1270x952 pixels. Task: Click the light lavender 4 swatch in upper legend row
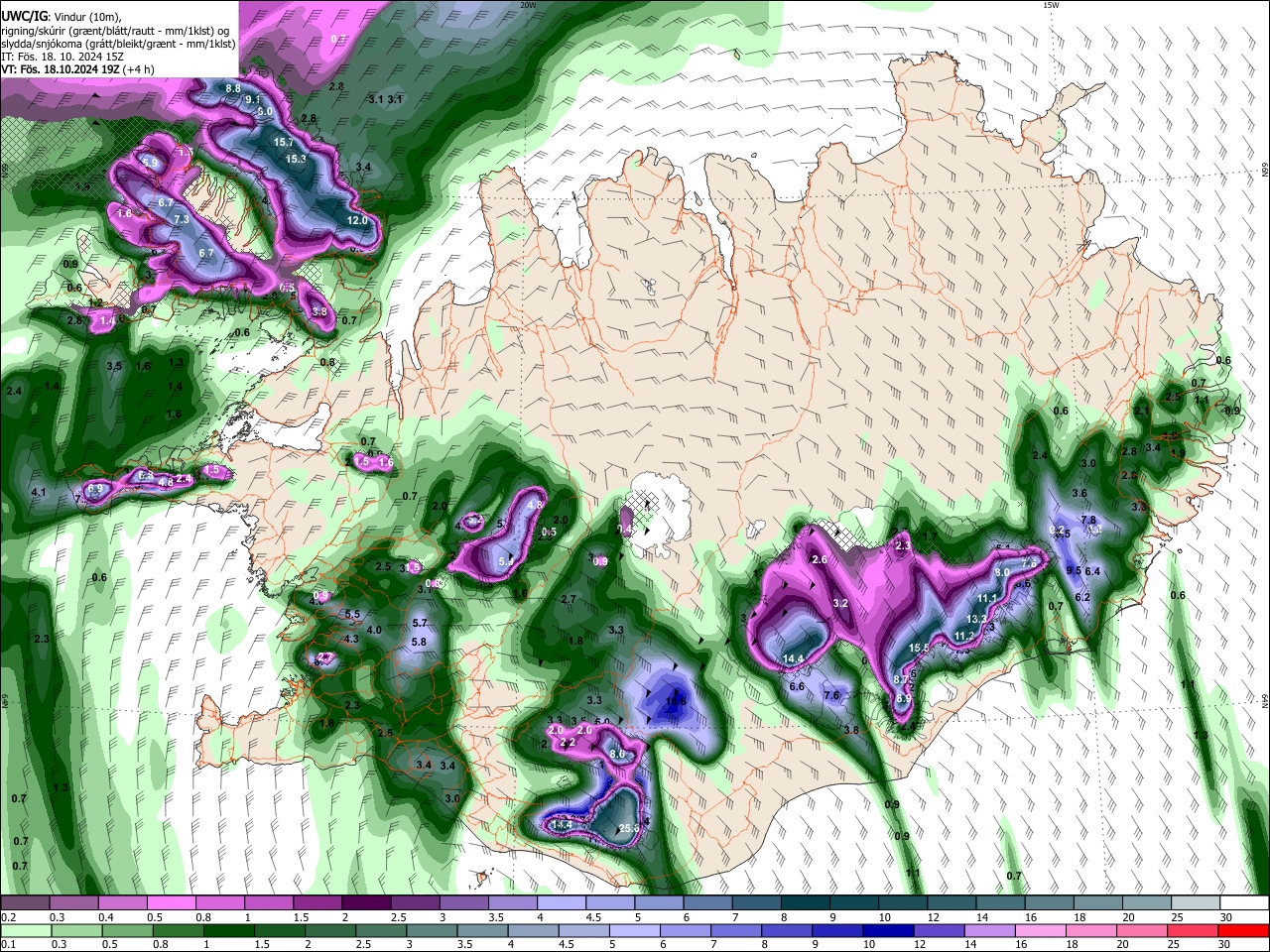(x=561, y=903)
